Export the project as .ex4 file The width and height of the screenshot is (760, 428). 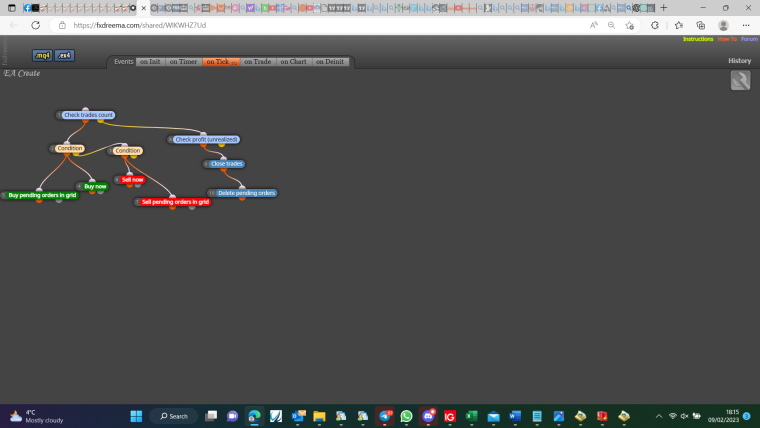tap(64, 55)
